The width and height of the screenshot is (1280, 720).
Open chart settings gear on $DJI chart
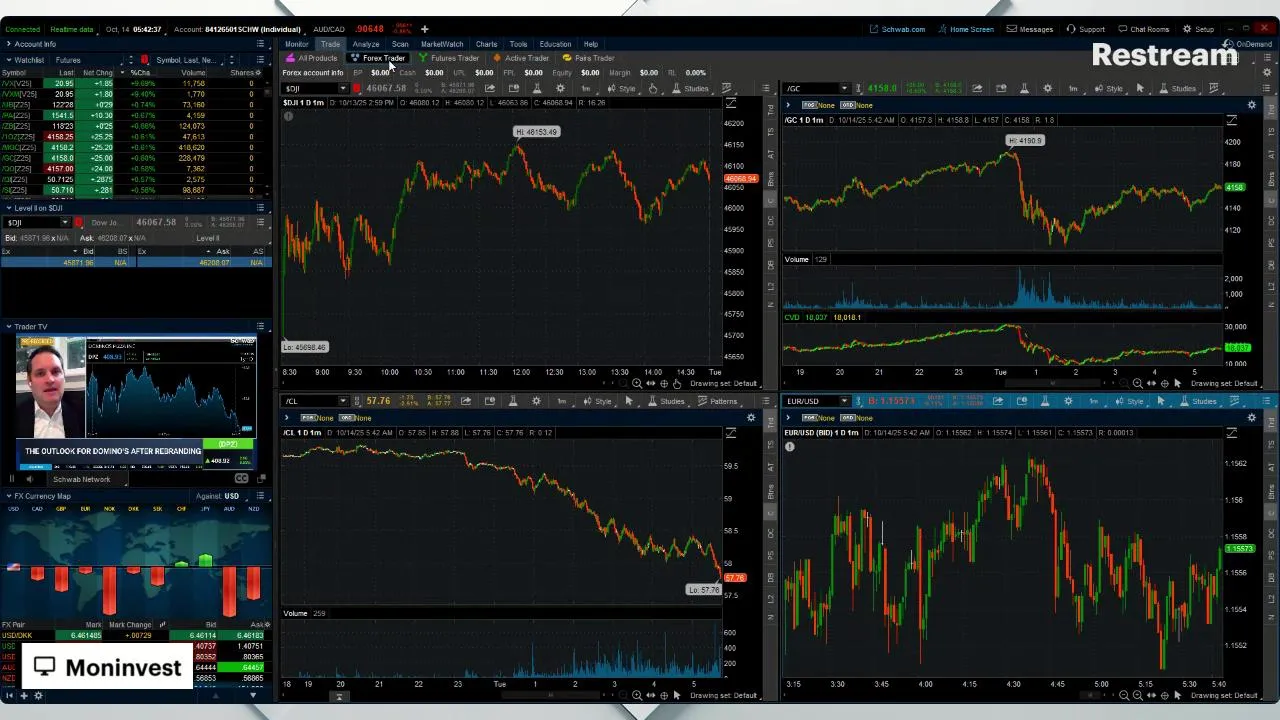coord(560,88)
